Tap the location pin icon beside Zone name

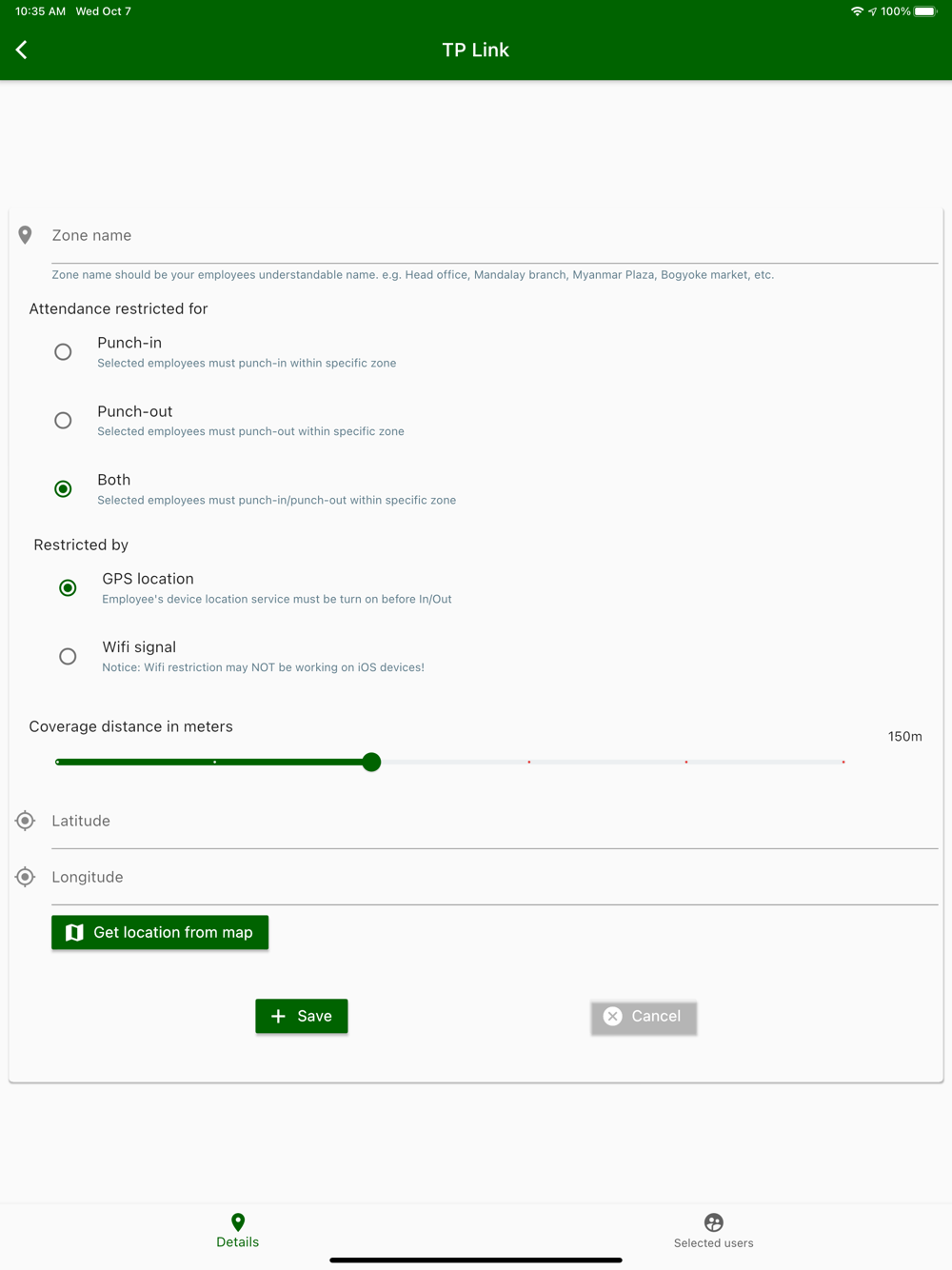coord(26,235)
